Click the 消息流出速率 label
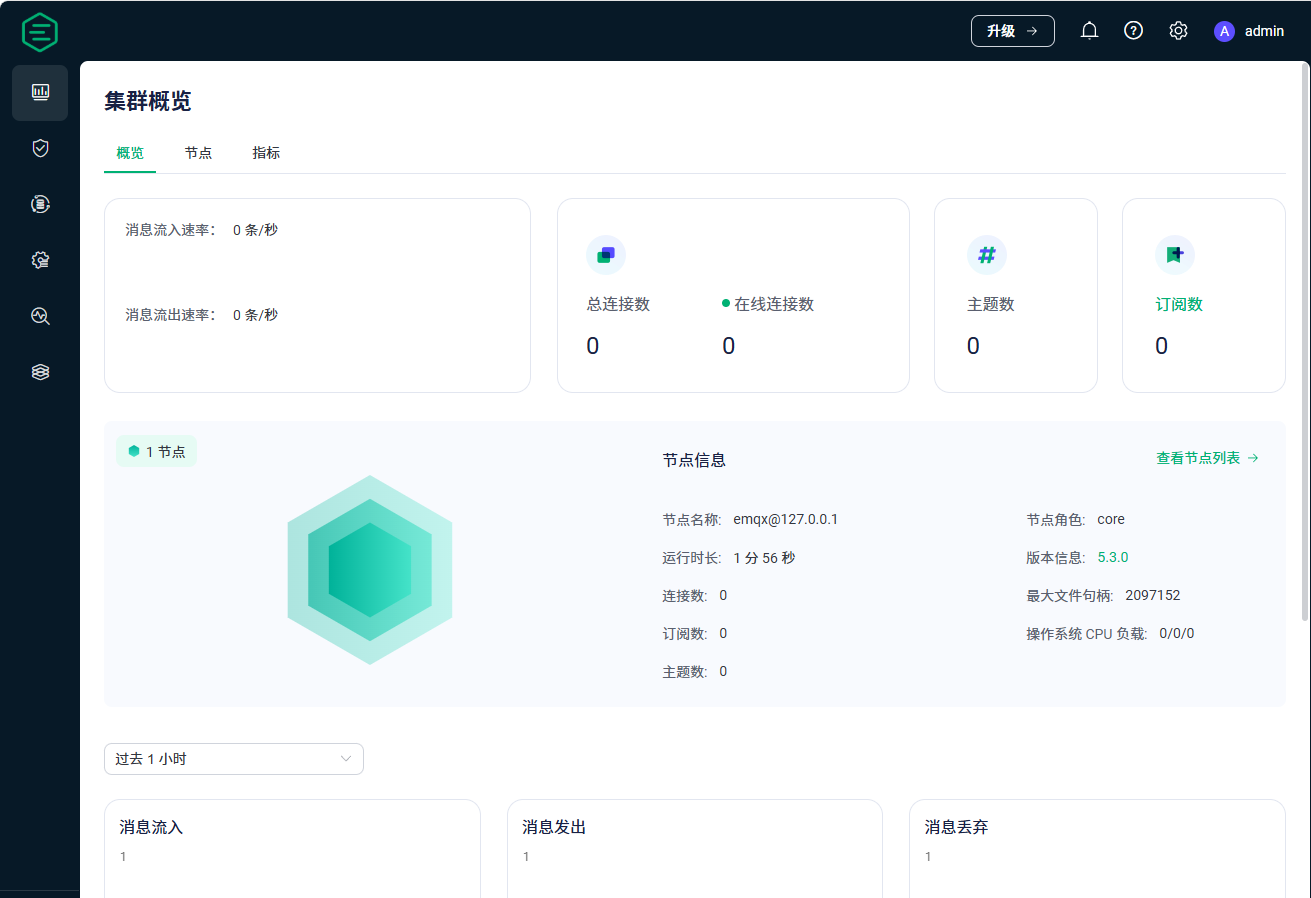Screen dimensions: 1311x898 (170, 315)
